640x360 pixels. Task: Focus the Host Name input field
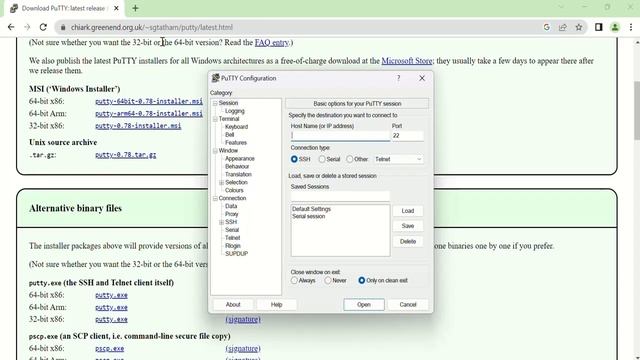click(340, 136)
